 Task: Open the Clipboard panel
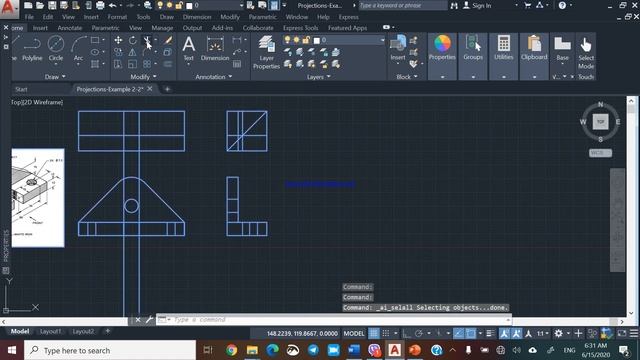coord(534,48)
